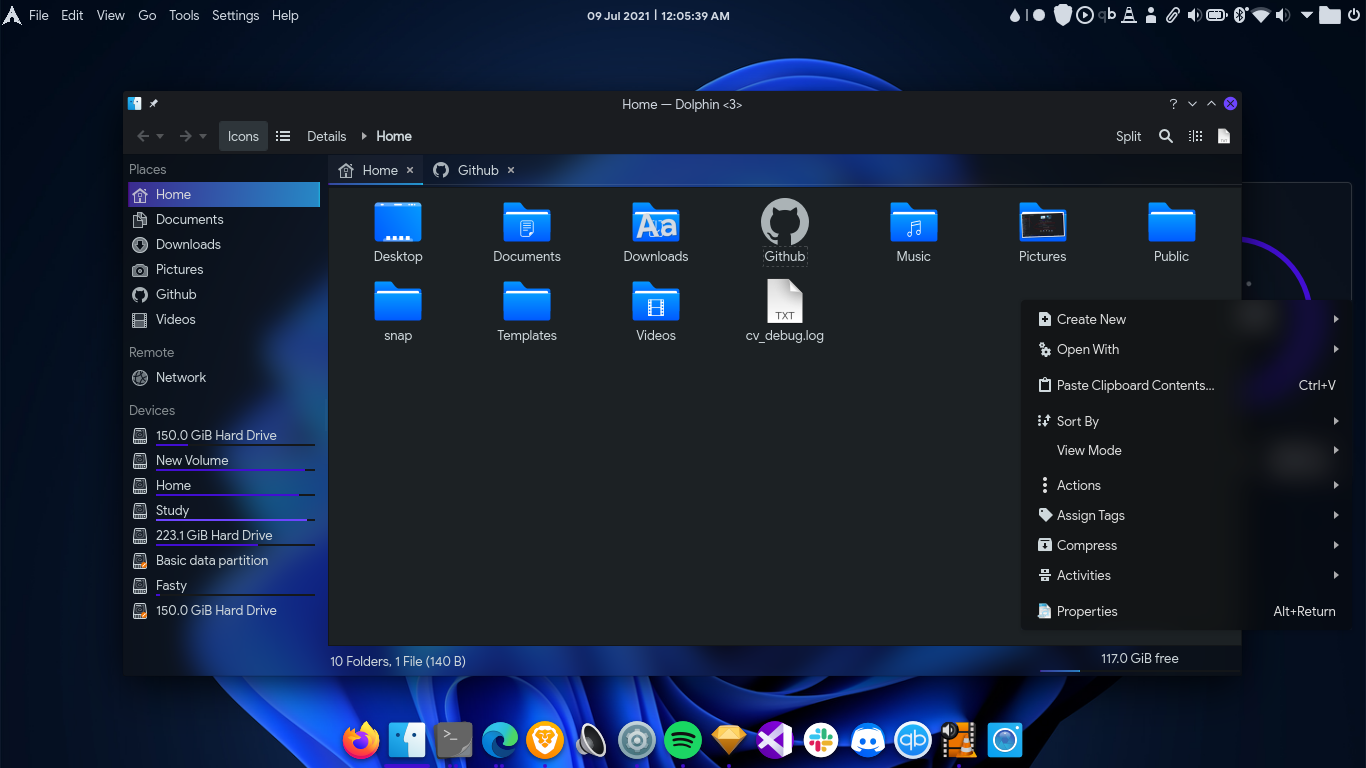Viewport: 1366px width, 768px height.
Task: Expand the Compress submenu arrow
Action: 1336,545
